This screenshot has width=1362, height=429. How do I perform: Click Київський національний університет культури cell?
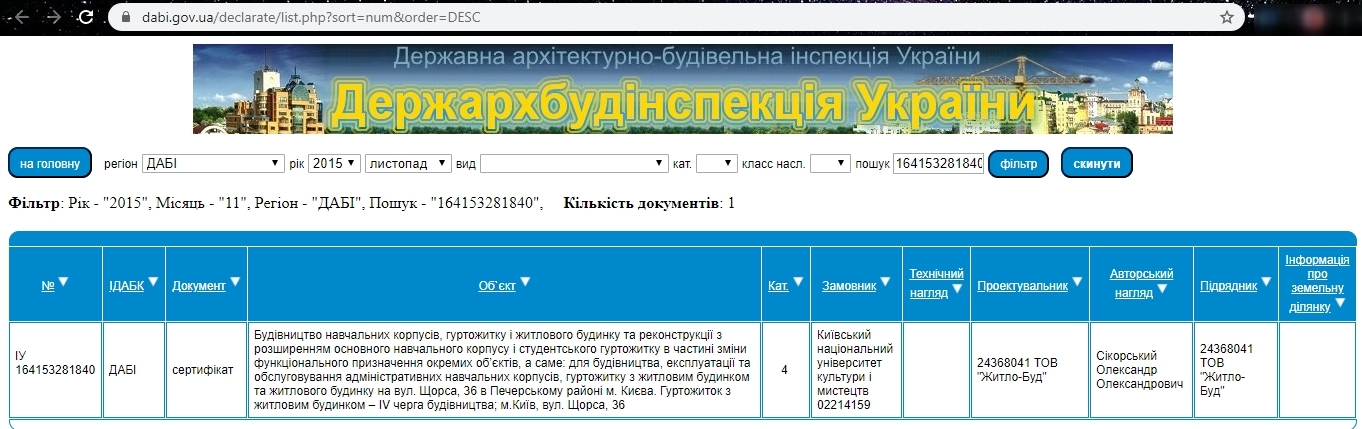tap(857, 369)
